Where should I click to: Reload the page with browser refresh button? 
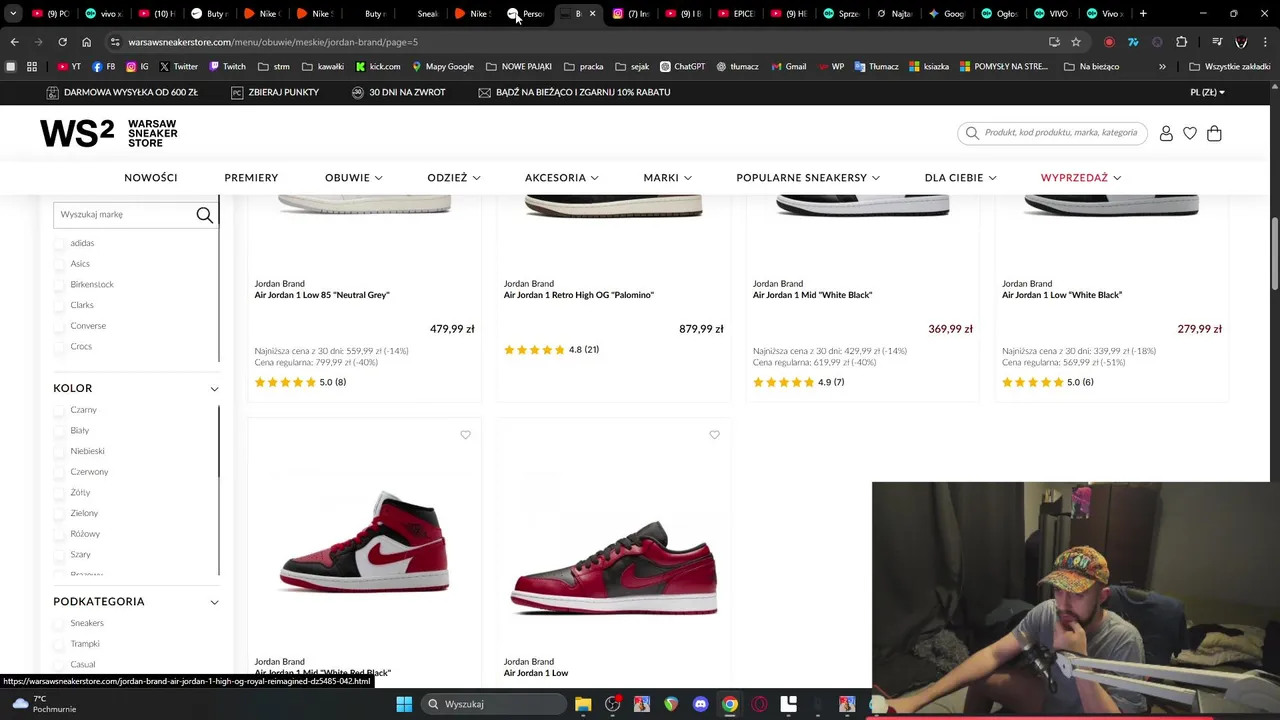pos(62,42)
